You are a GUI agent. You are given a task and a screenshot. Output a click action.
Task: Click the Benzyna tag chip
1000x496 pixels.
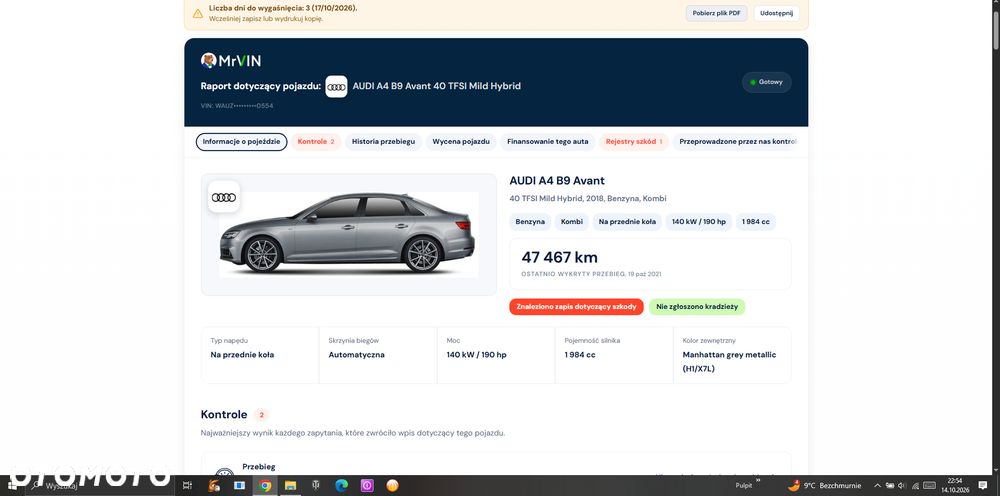(530, 222)
